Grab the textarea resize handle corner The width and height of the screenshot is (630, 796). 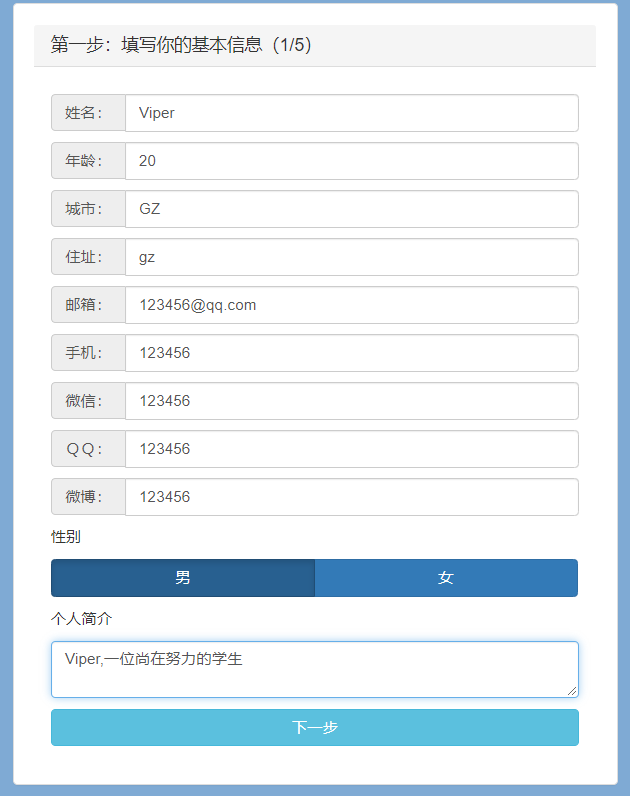[x=573, y=691]
